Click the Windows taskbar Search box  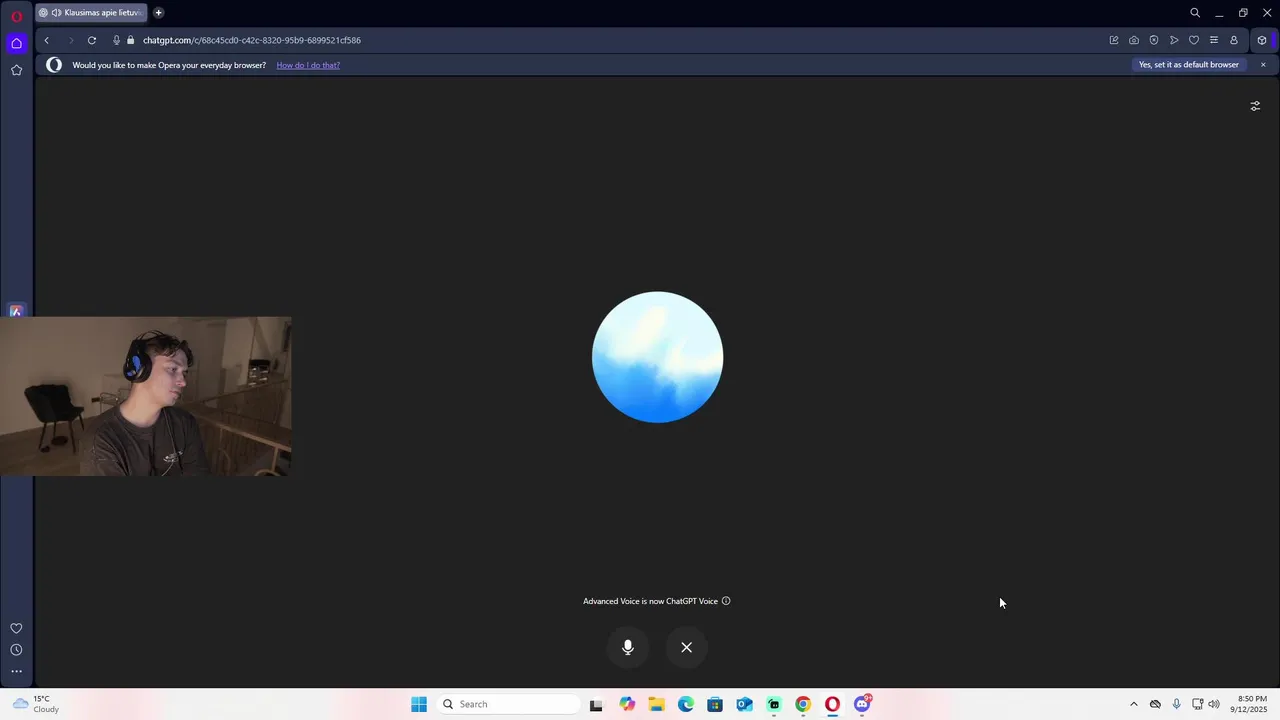tap(508, 704)
